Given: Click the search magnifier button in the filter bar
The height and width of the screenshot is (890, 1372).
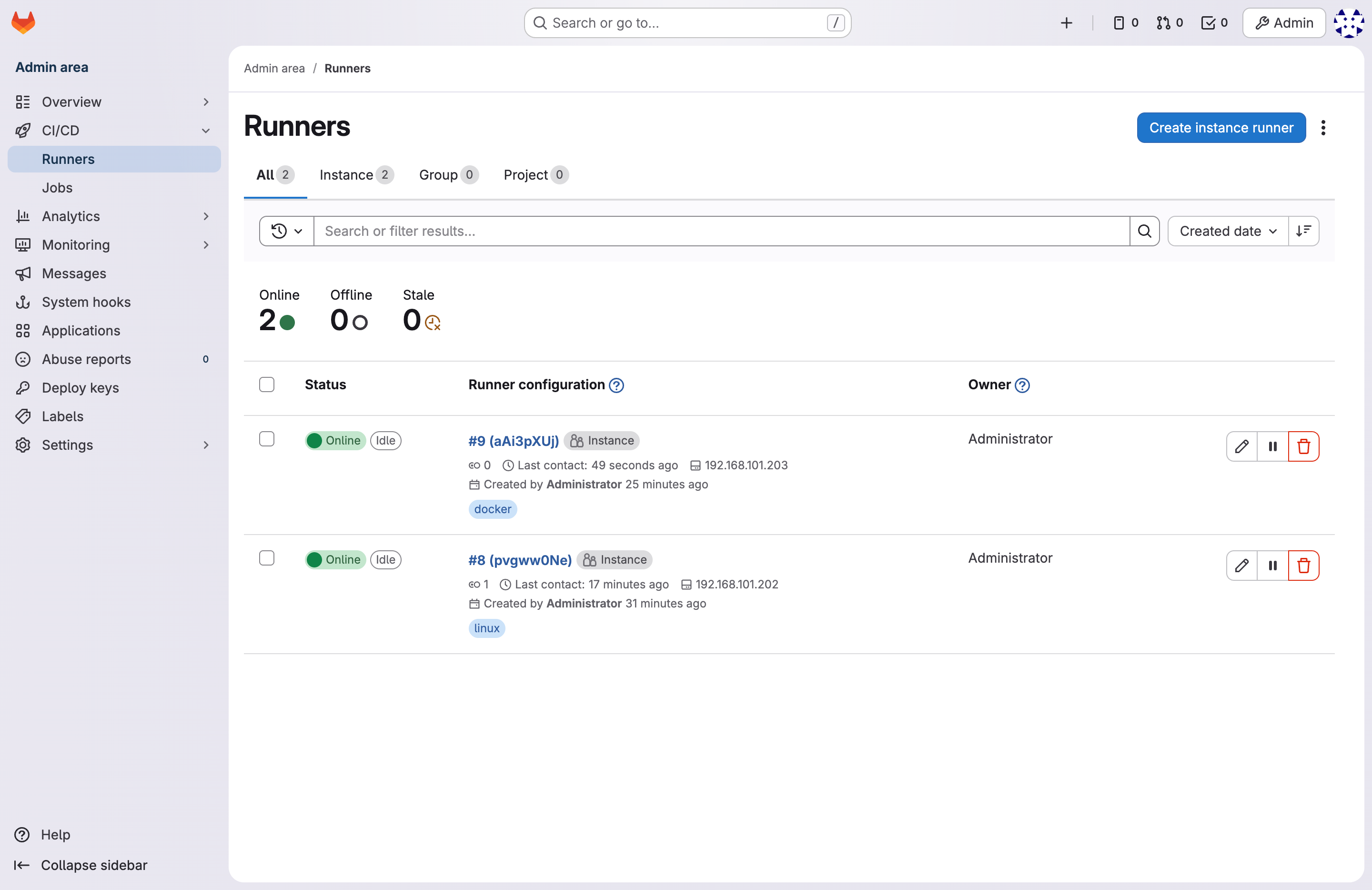Looking at the screenshot, I should [x=1144, y=231].
